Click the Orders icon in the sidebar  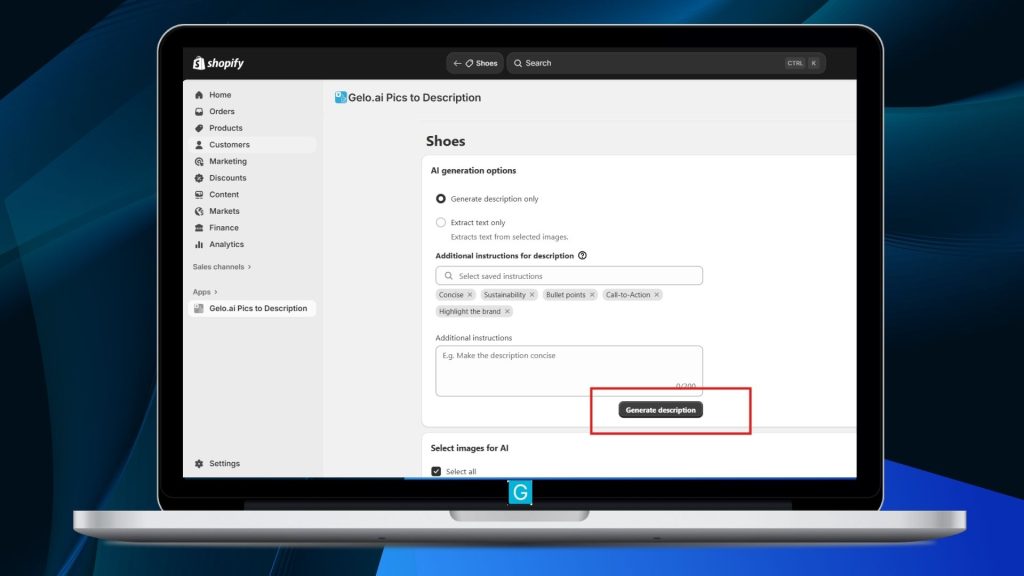199,112
